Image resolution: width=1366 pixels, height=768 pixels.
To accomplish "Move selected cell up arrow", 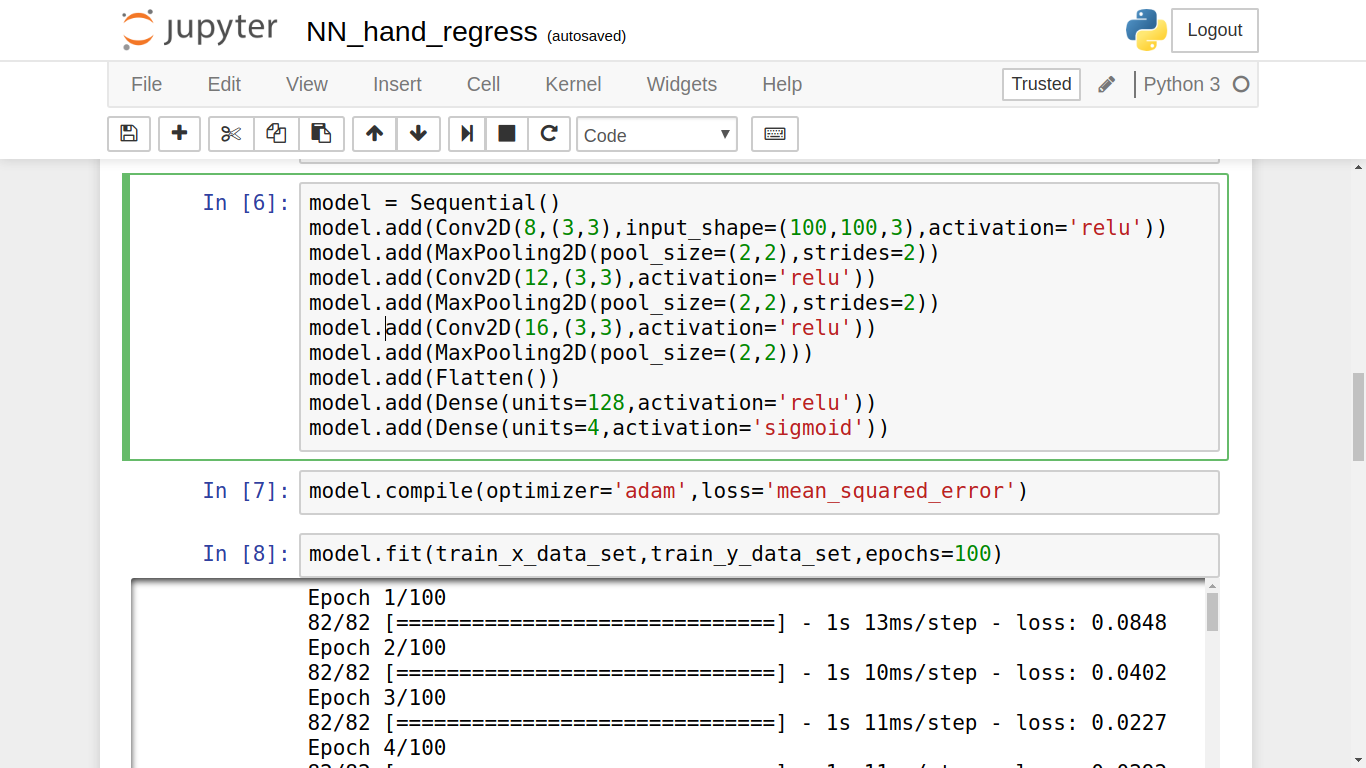I will tap(375, 134).
